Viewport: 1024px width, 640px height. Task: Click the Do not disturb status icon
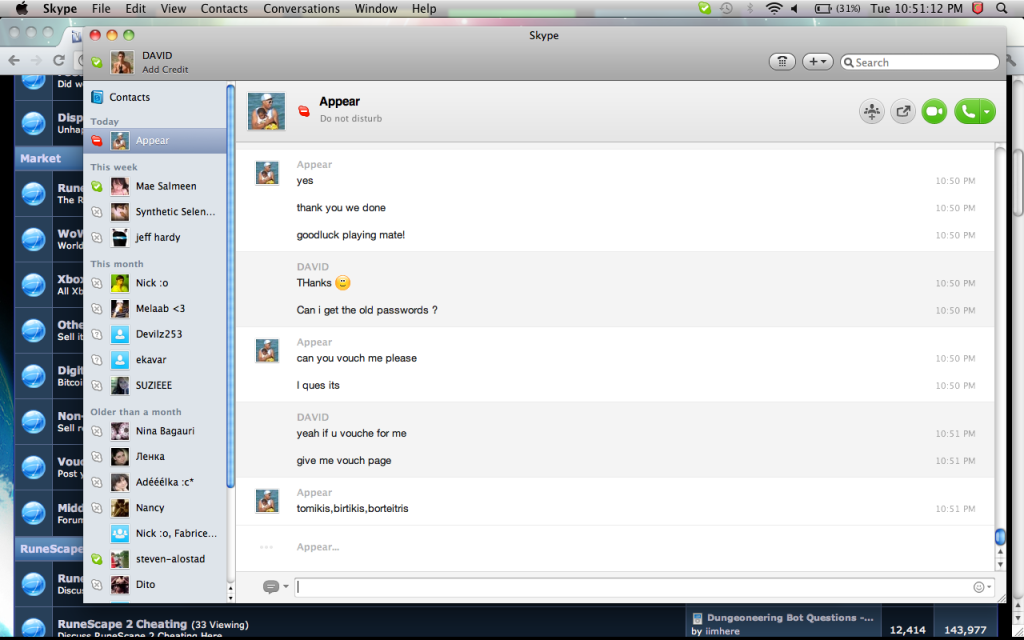tap(304, 111)
